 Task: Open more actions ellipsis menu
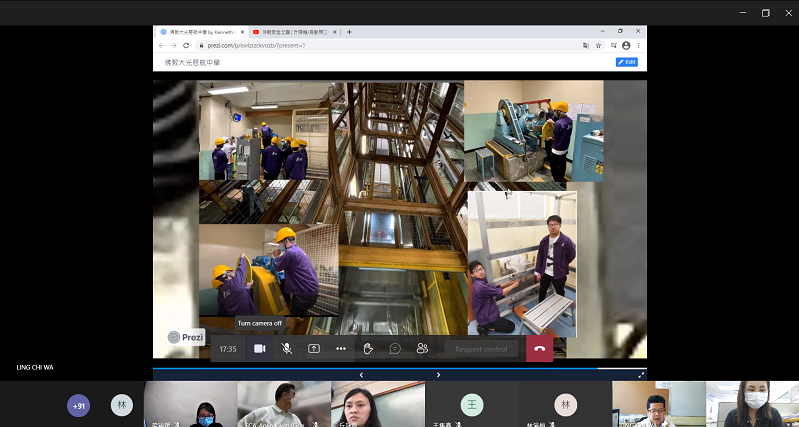coord(341,349)
